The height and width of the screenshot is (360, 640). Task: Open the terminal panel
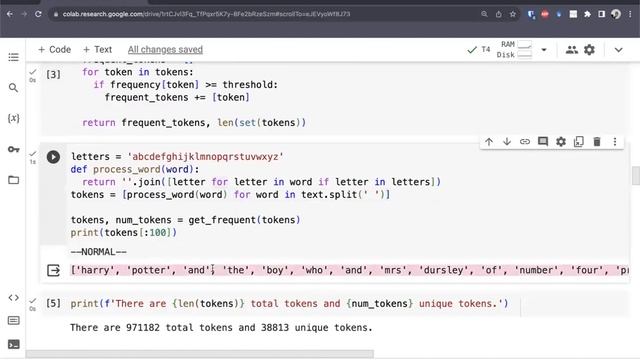click(13, 344)
